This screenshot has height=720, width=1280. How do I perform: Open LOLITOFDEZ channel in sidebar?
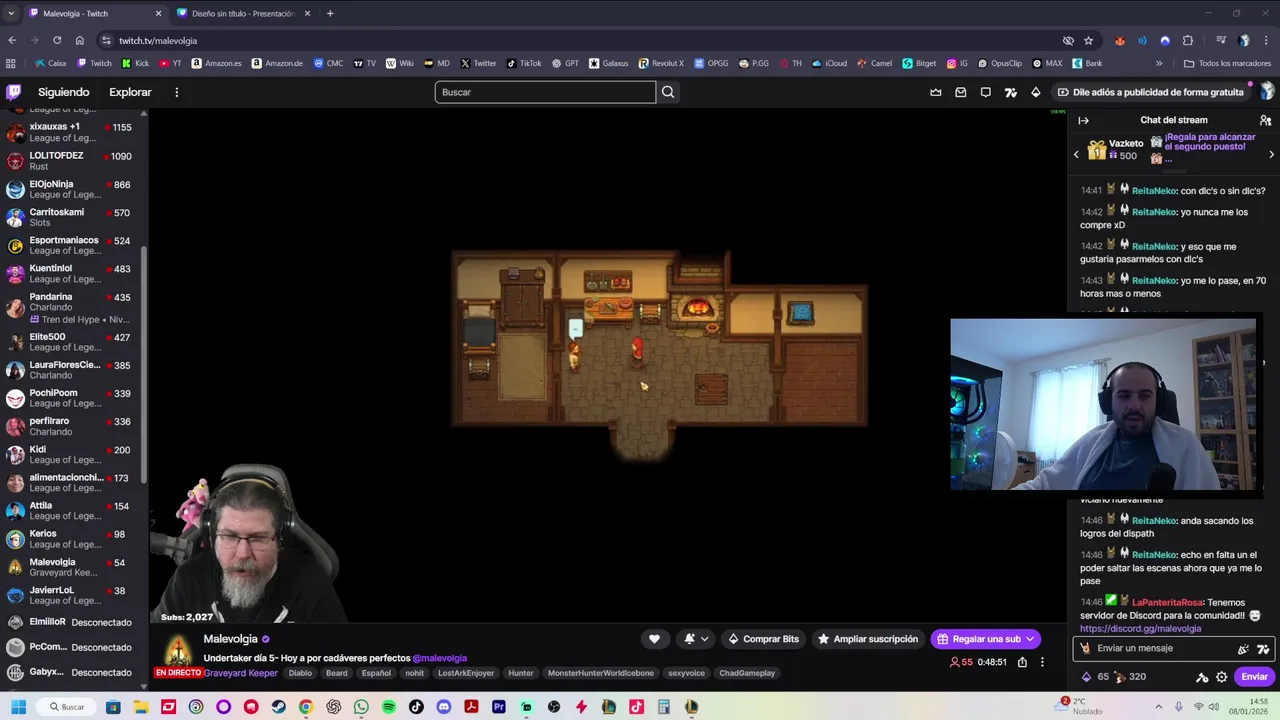(74, 161)
